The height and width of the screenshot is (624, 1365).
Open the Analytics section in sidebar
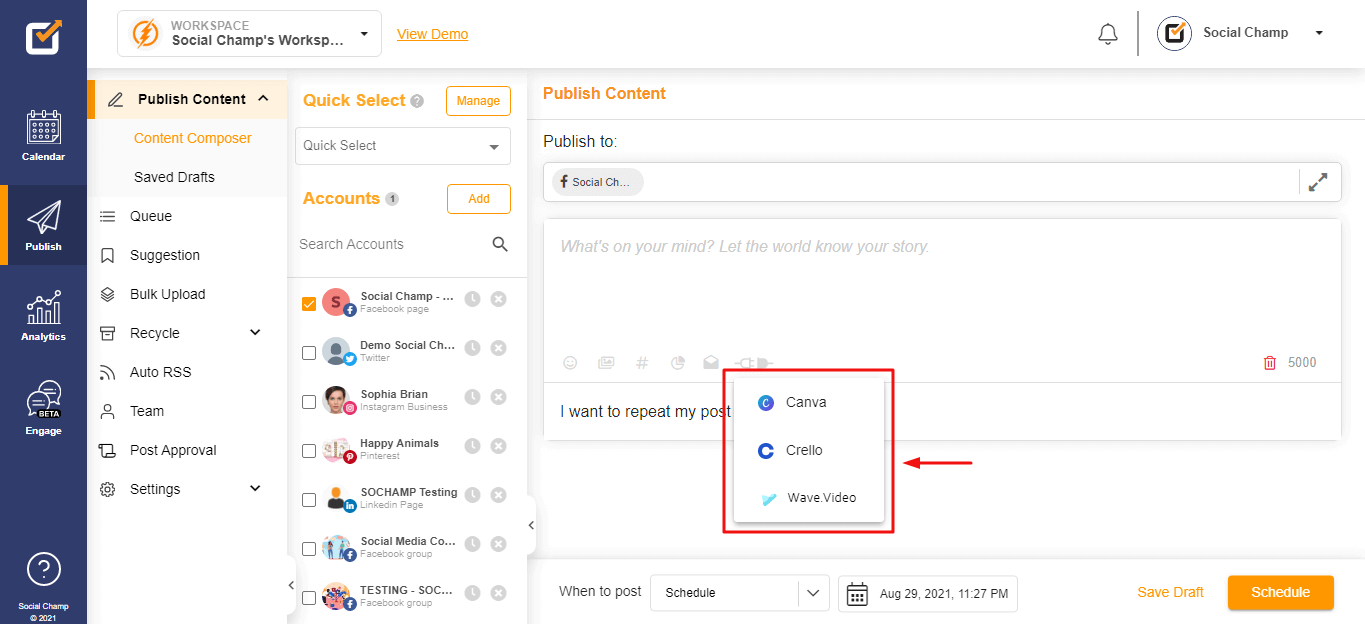click(x=43, y=316)
